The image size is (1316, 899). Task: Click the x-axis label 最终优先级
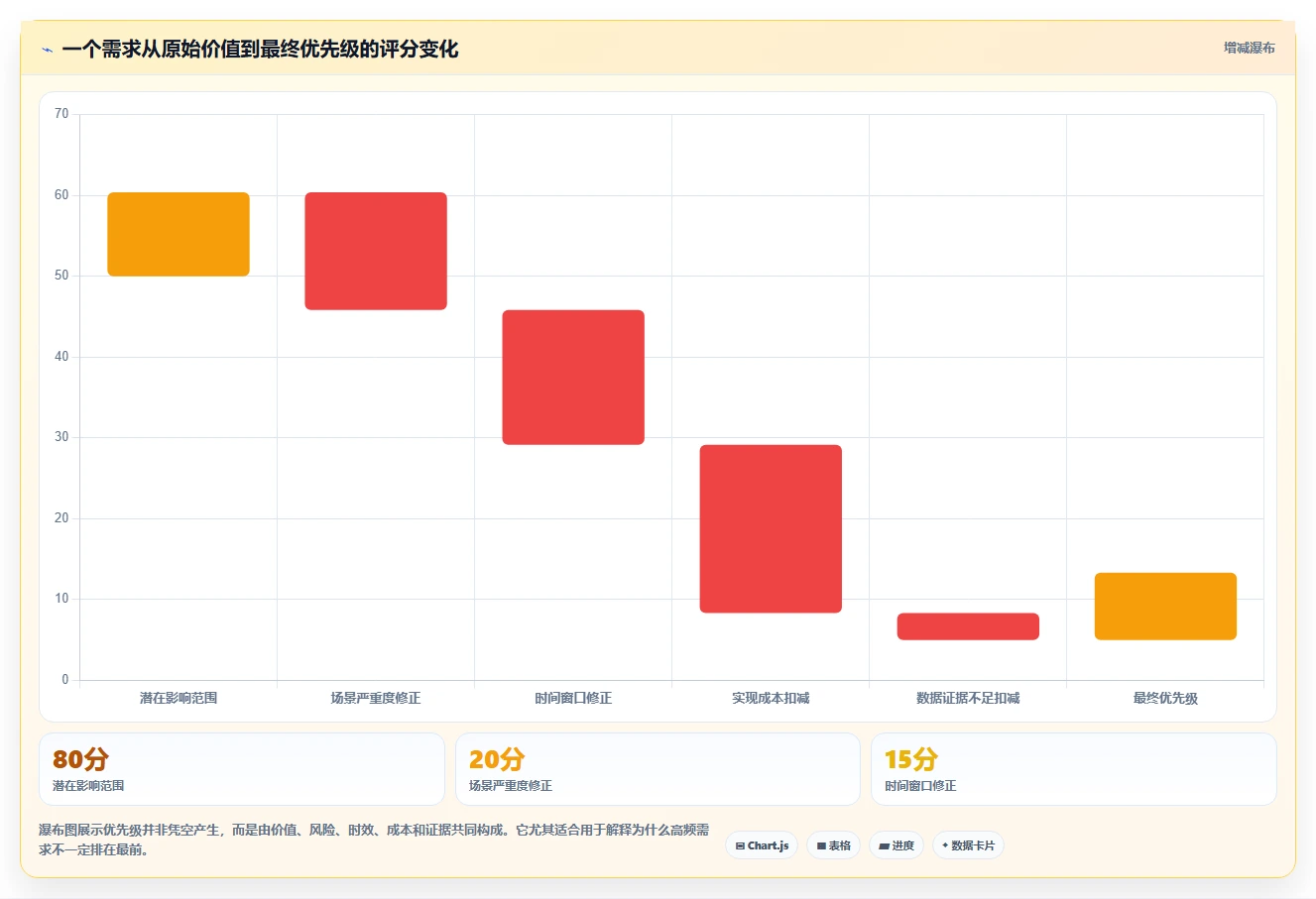click(1165, 699)
